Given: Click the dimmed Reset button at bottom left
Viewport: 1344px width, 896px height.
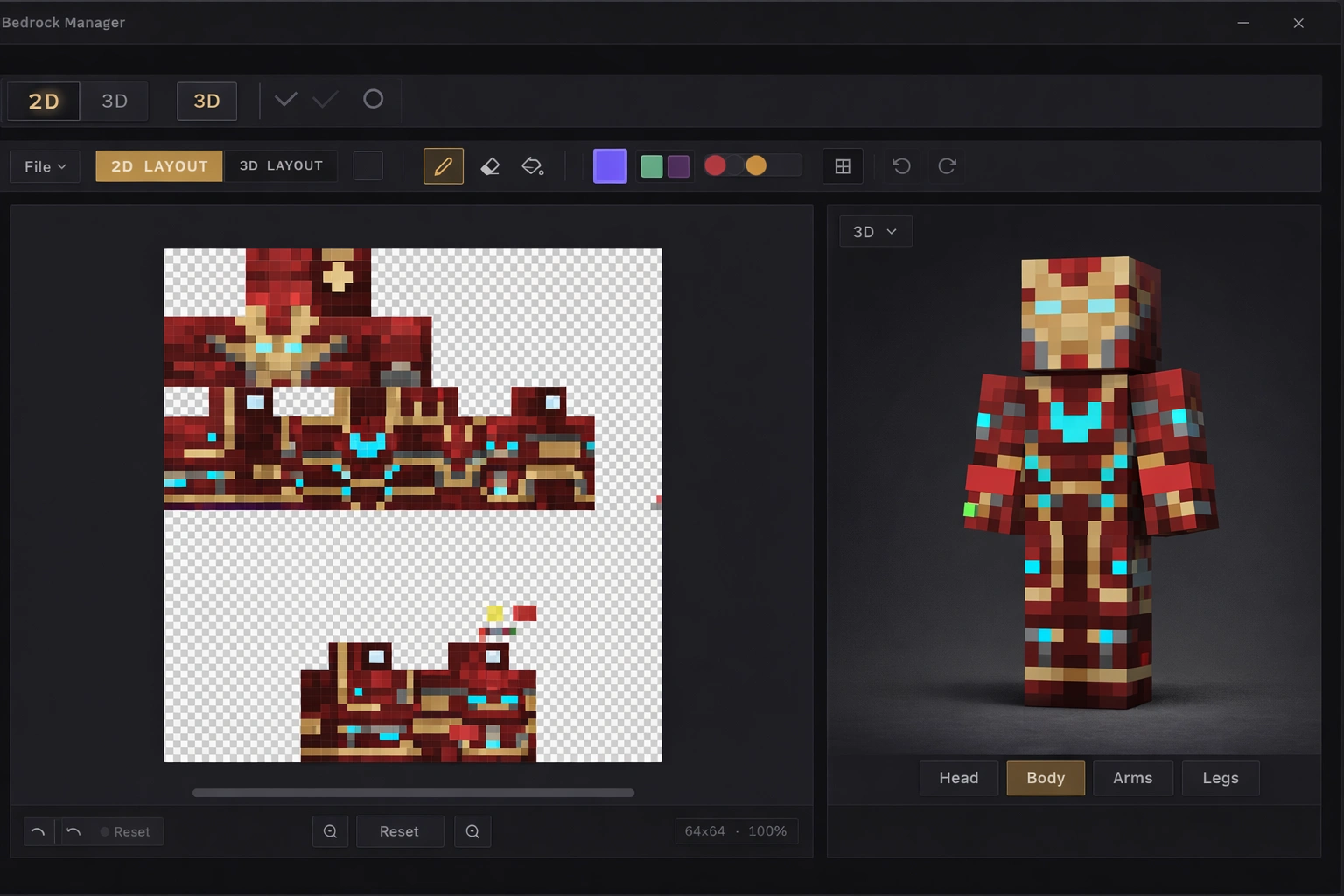Looking at the screenshot, I should pyautogui.click(x=125, y=831).
